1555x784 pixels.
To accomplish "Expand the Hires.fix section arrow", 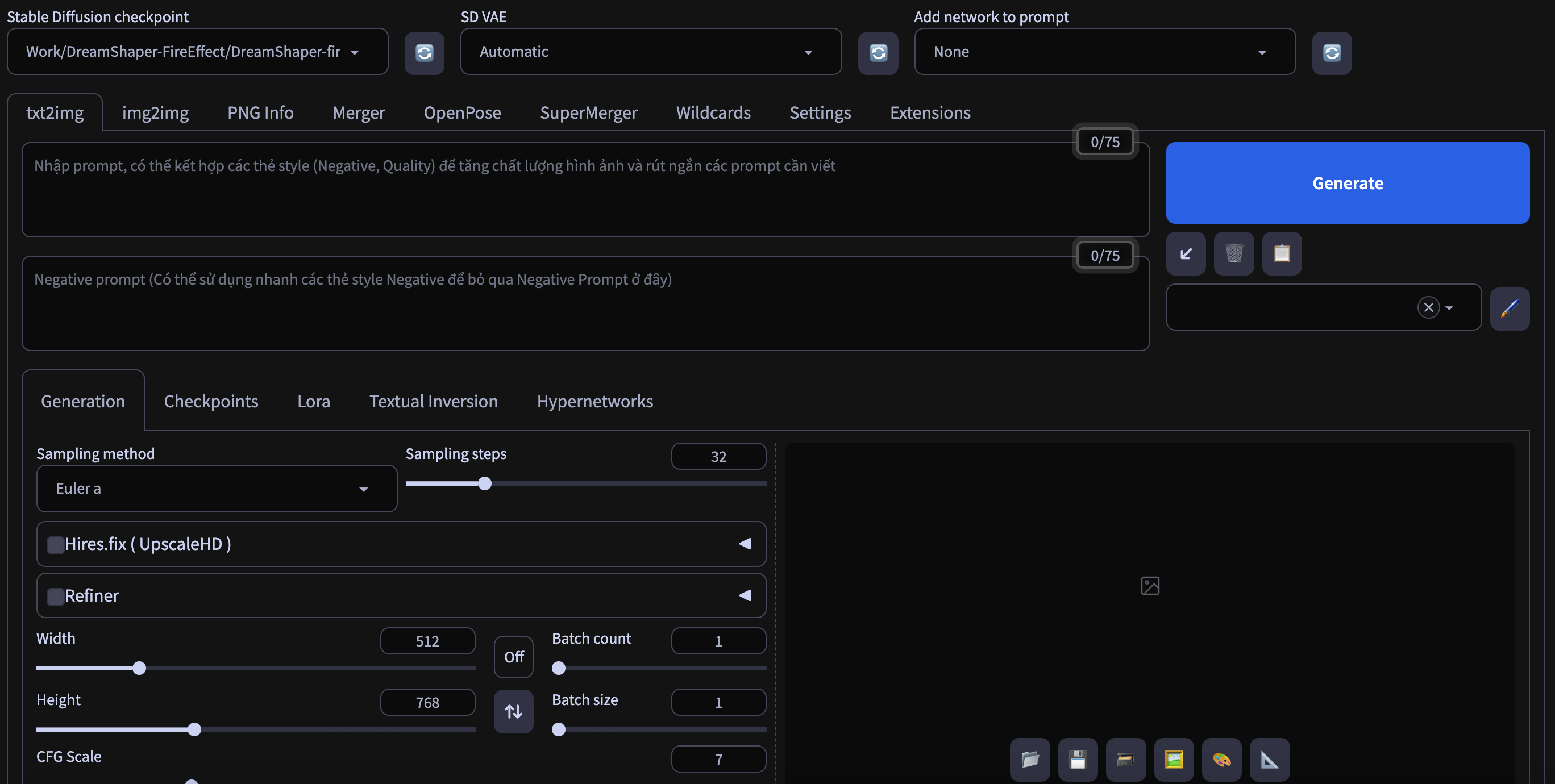I will tap(745, 544).
